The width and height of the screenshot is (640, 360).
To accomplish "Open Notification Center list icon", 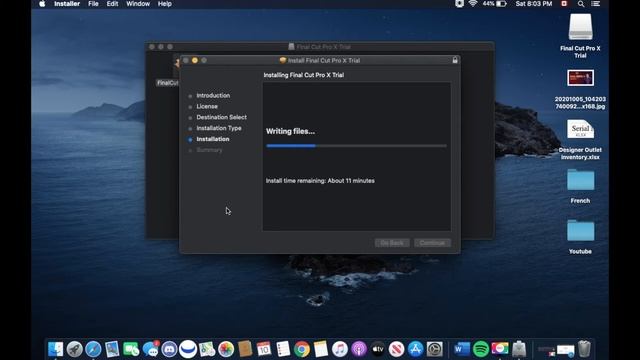I will (x=596, y=4).
